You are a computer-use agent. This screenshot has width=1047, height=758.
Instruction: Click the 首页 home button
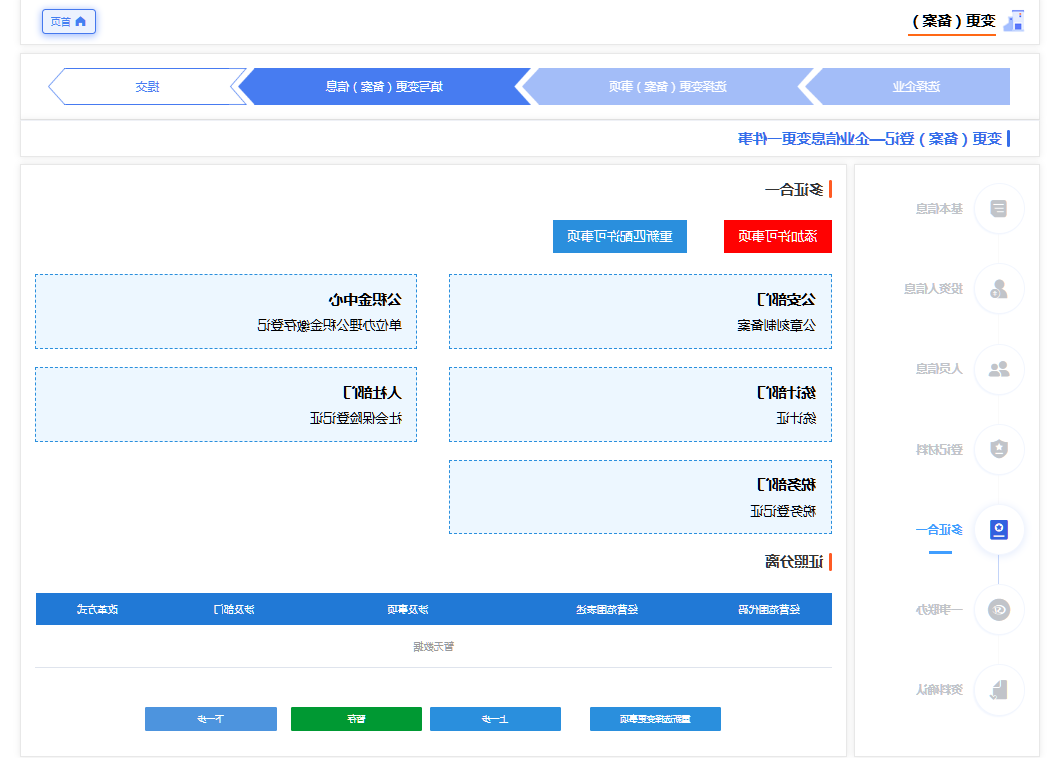click(69, 21)
